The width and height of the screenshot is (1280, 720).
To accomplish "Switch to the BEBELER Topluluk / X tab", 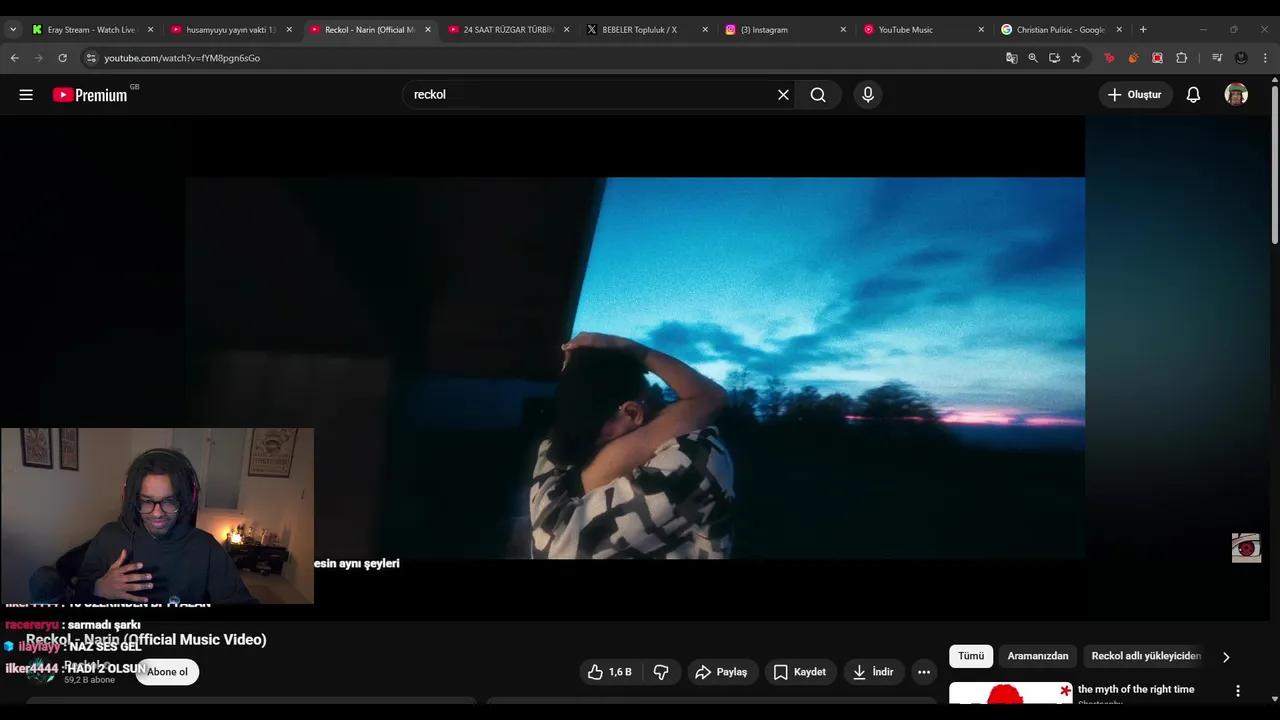I will pos(648,30).
